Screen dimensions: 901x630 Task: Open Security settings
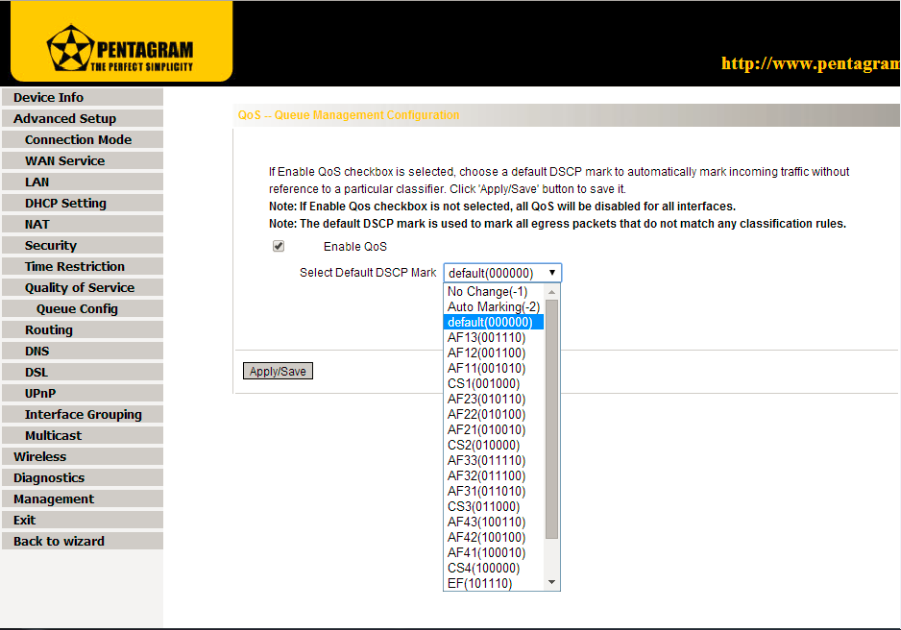82,245
